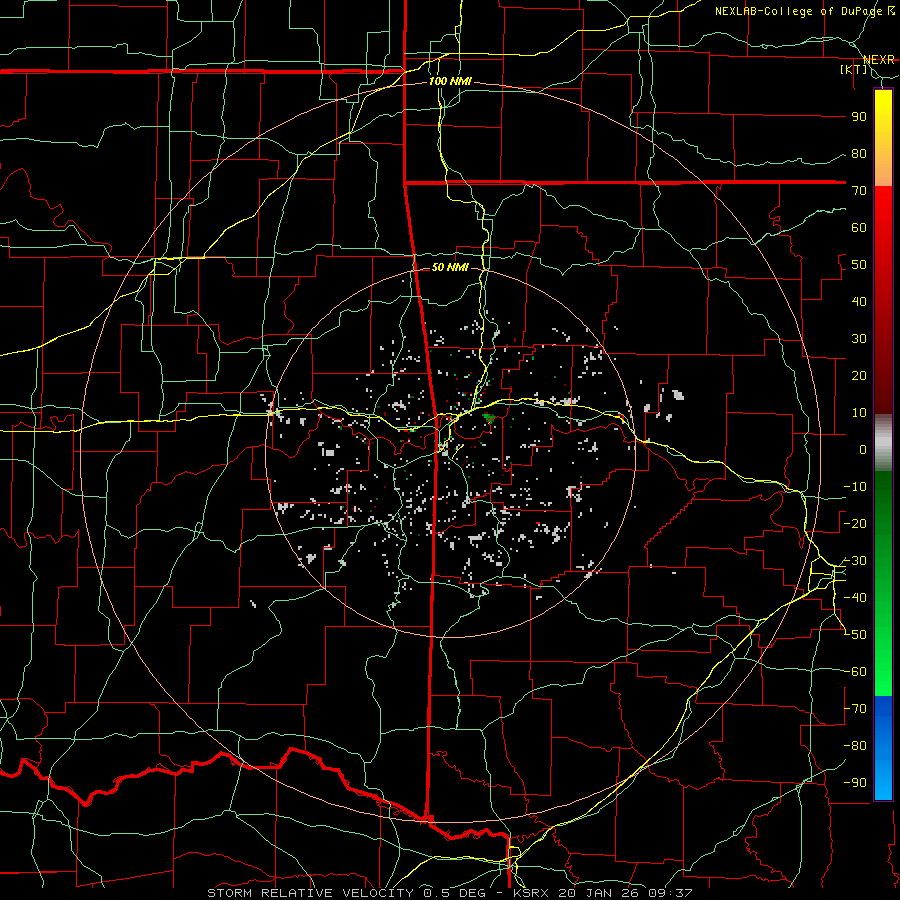Click the '20' value on velocity scale
Screen dimensions: 900x900
click(x=859, y=376)
